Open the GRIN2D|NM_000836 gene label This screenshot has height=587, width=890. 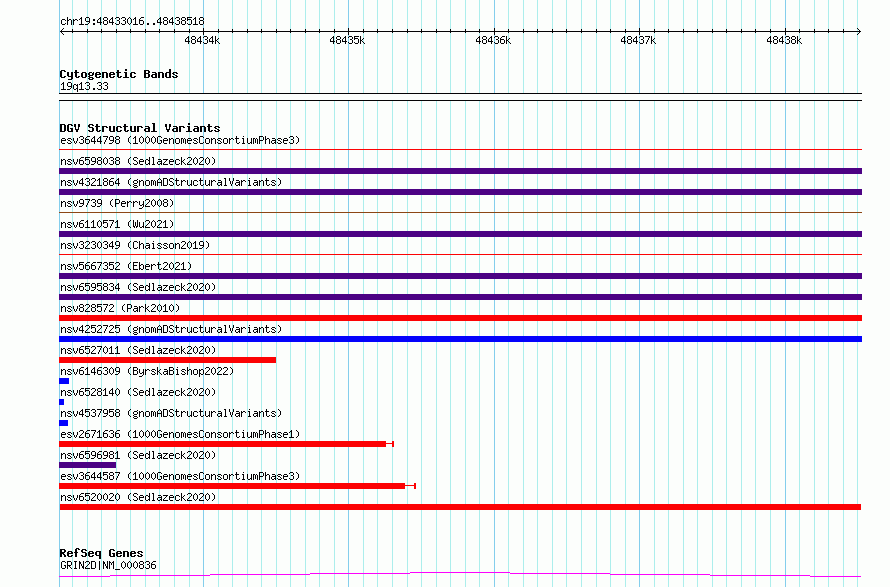(x=108, y=565)
